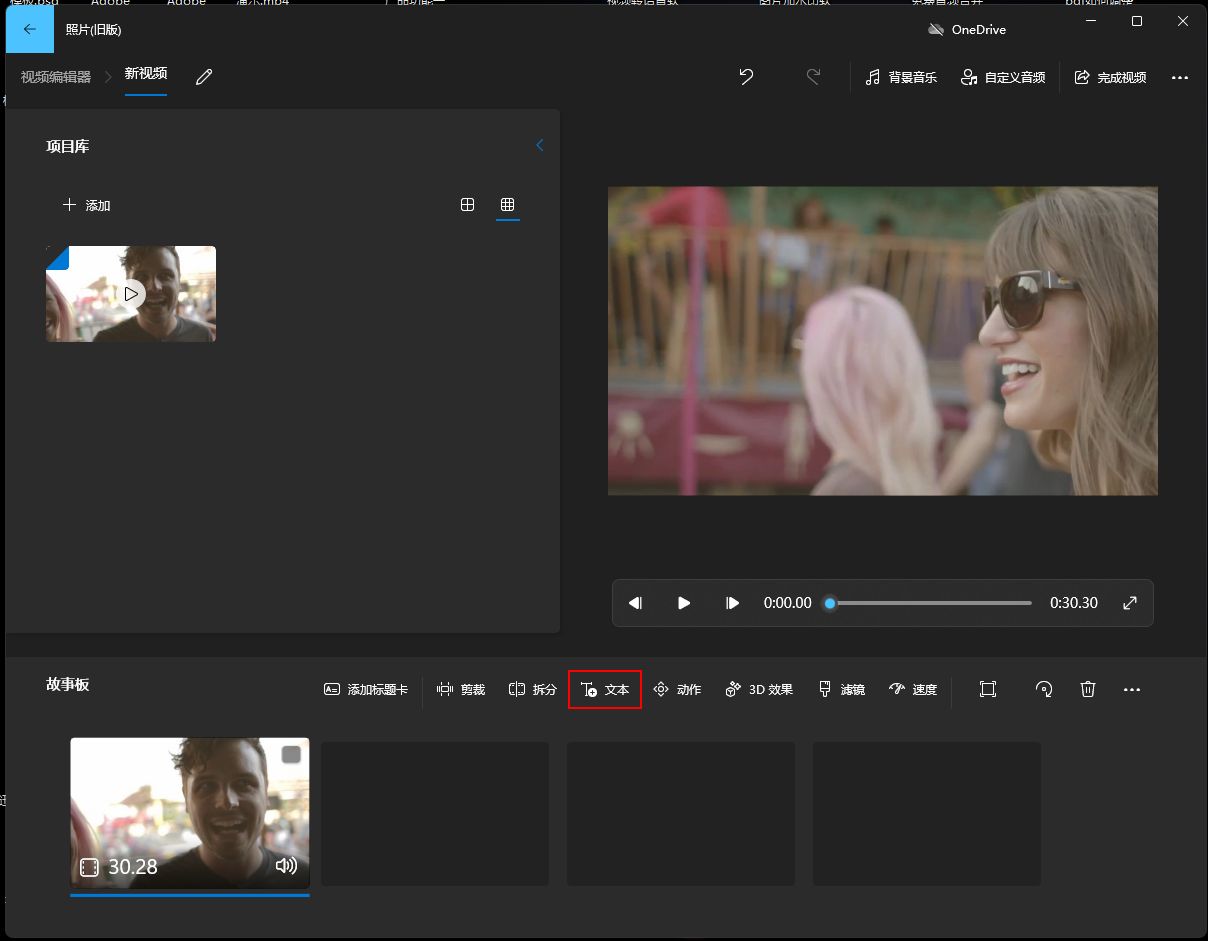Go to 视频编辑器 breadcrumb
1208x941 pixels.
[x=56, y=77]
